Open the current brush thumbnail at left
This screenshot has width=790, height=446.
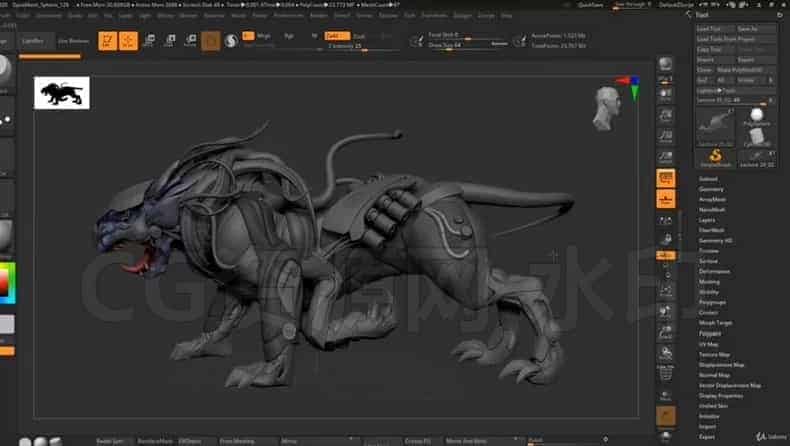pos(5,72)
